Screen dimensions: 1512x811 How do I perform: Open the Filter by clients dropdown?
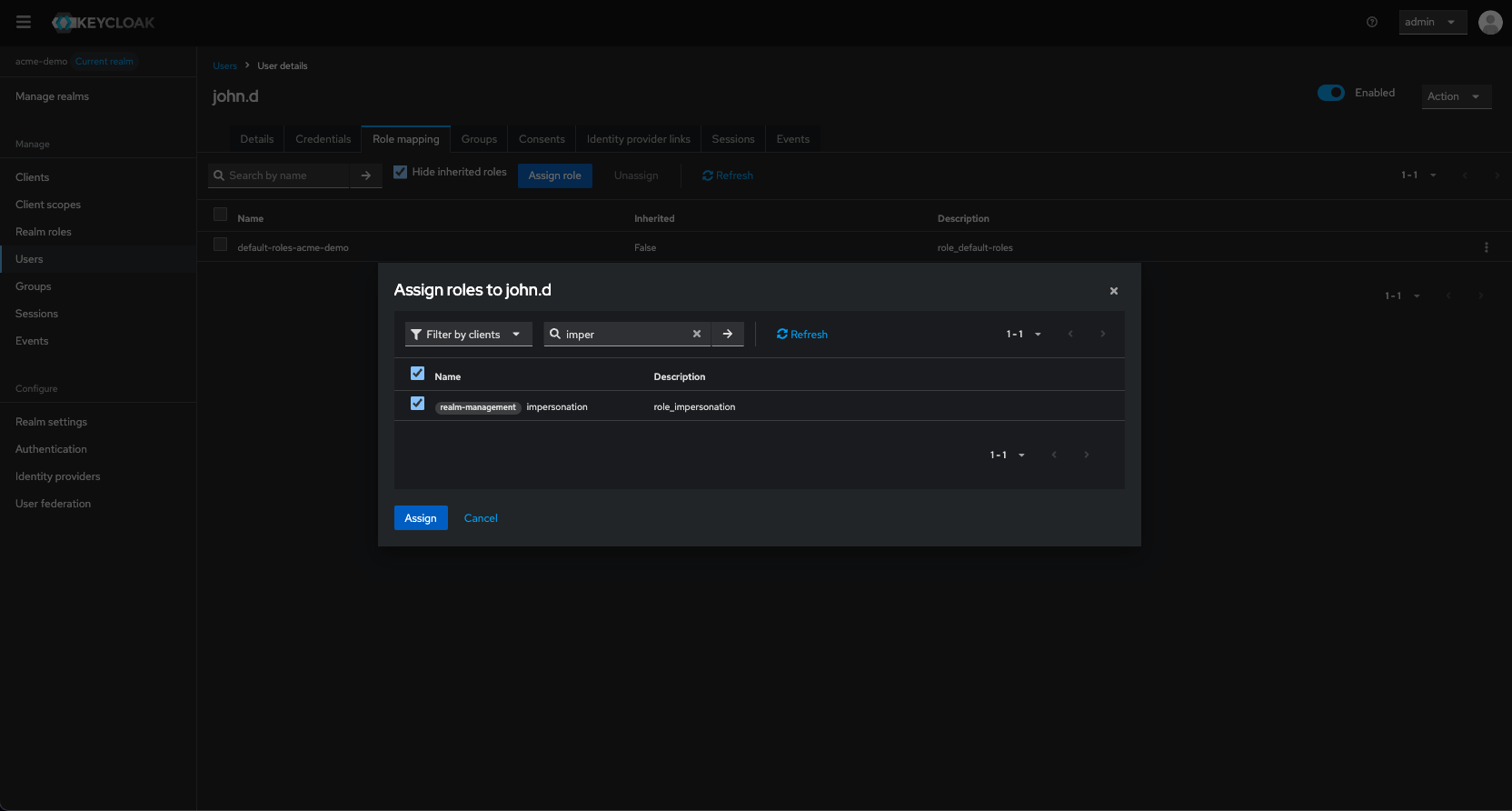pos(469,335)
